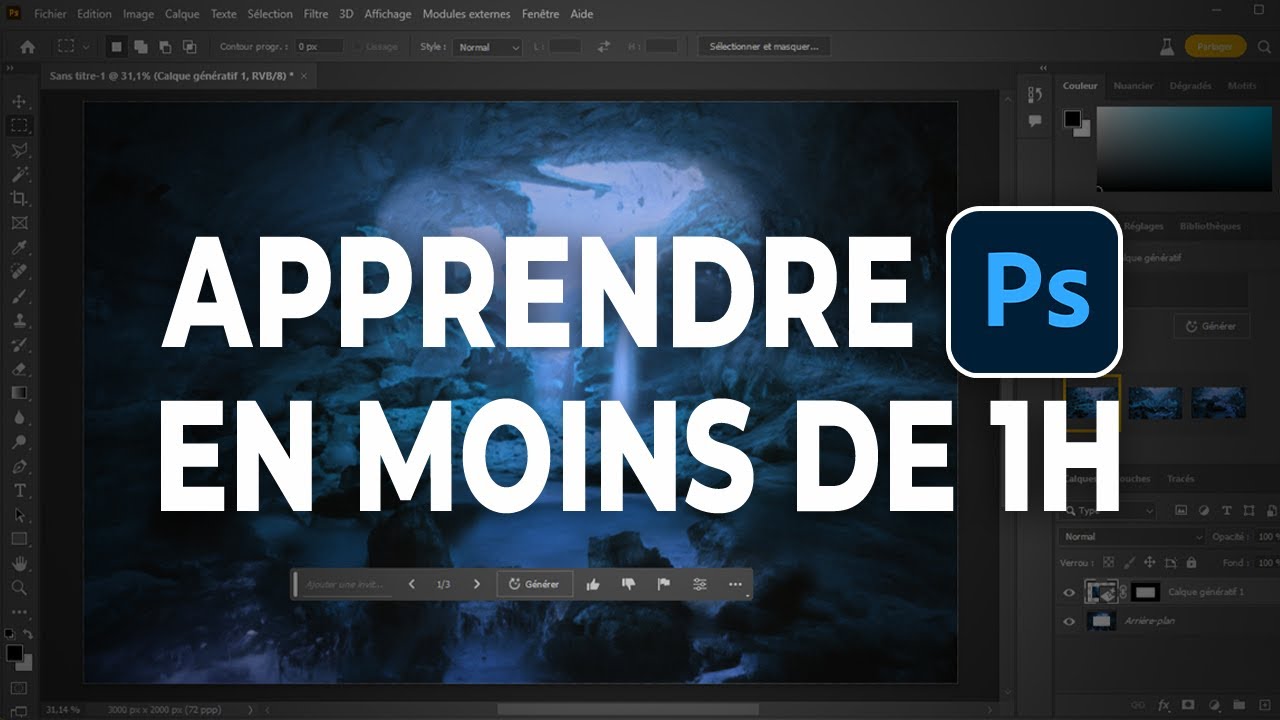The image size is (1280, 720).
Task: Select the Pen tool
Action: click(x=19, y=466)
